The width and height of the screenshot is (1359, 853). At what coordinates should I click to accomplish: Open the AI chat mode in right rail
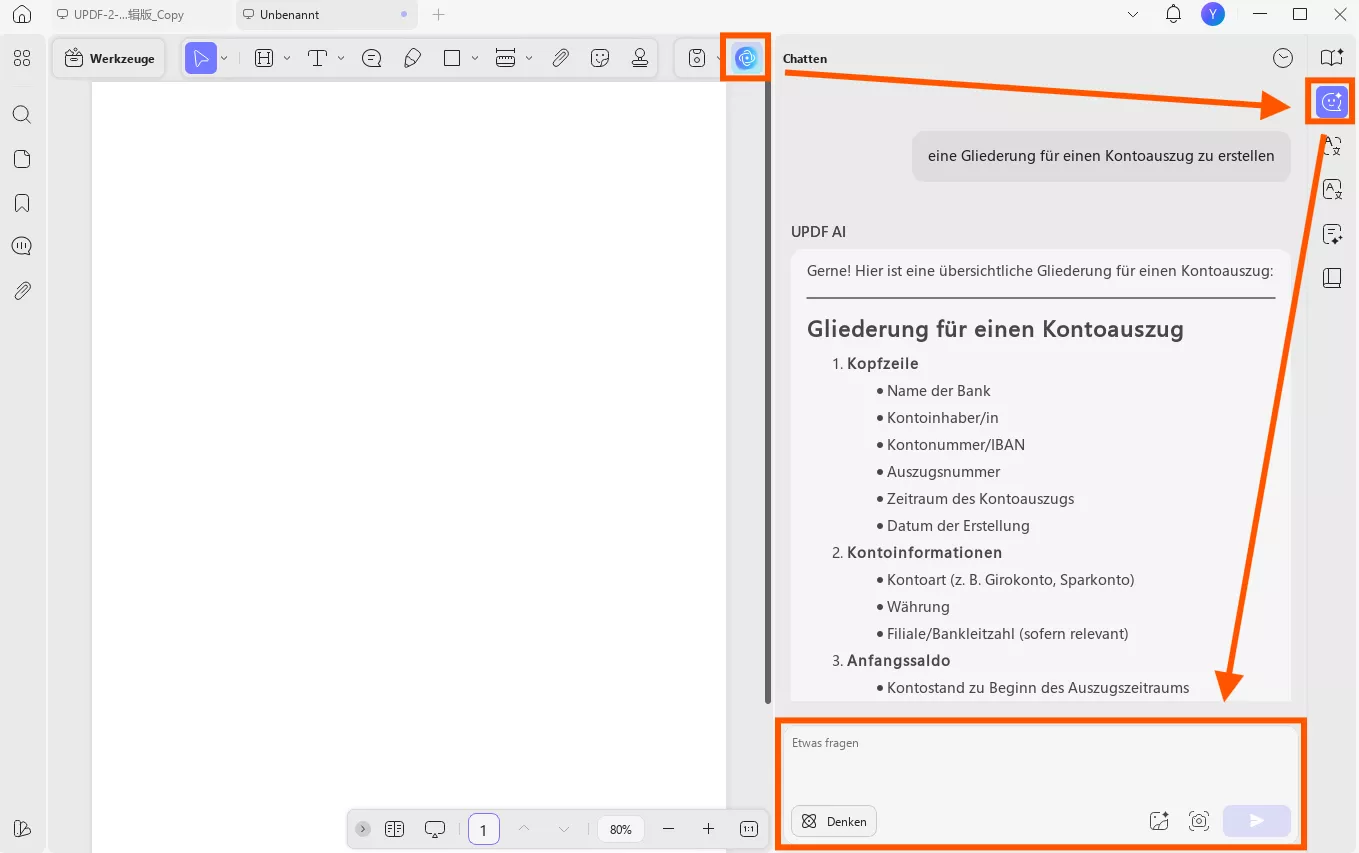pos(1332,101)
